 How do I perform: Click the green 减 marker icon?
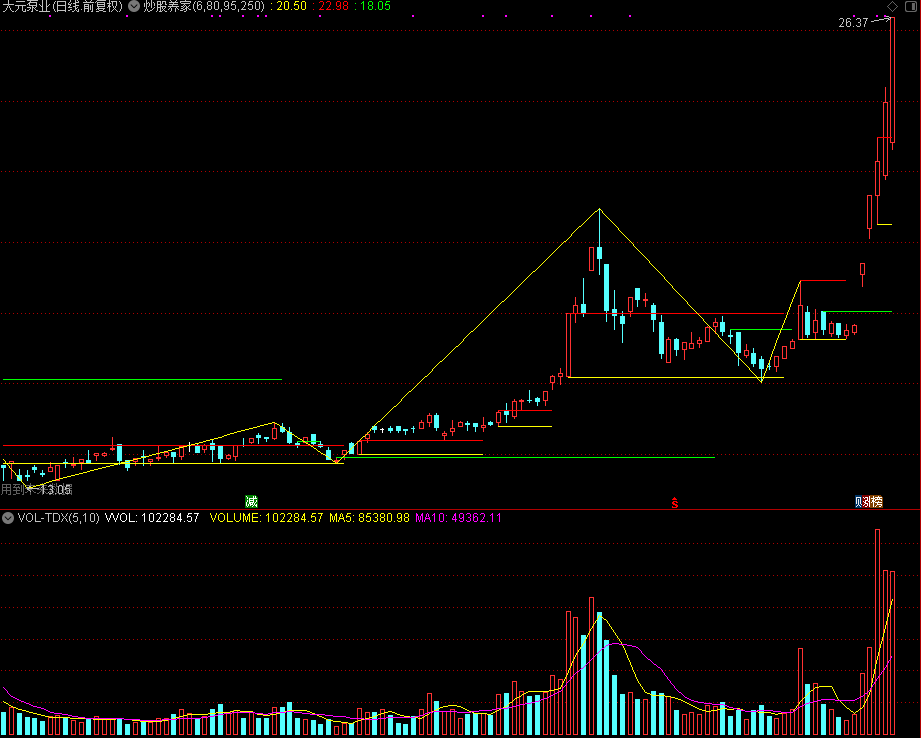point(251,501)
